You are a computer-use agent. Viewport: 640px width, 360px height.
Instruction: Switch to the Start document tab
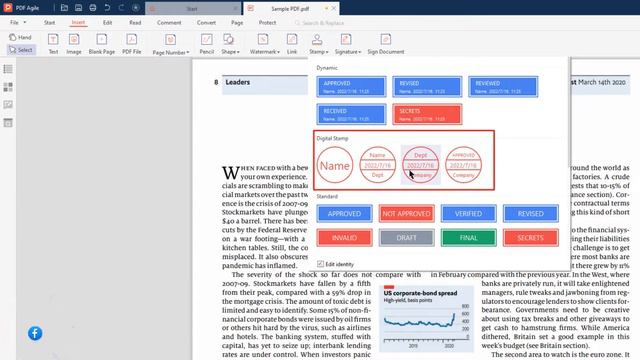point(192,9)
